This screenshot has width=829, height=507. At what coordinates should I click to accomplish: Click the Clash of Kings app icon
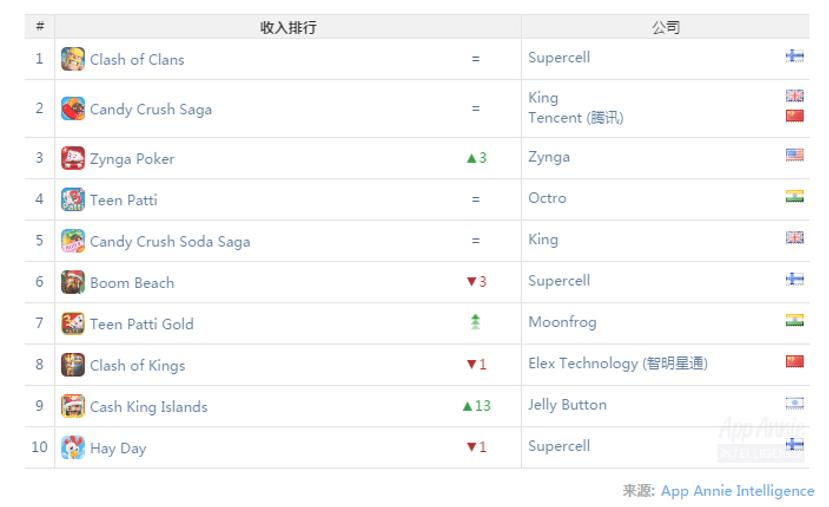[73, 365]
